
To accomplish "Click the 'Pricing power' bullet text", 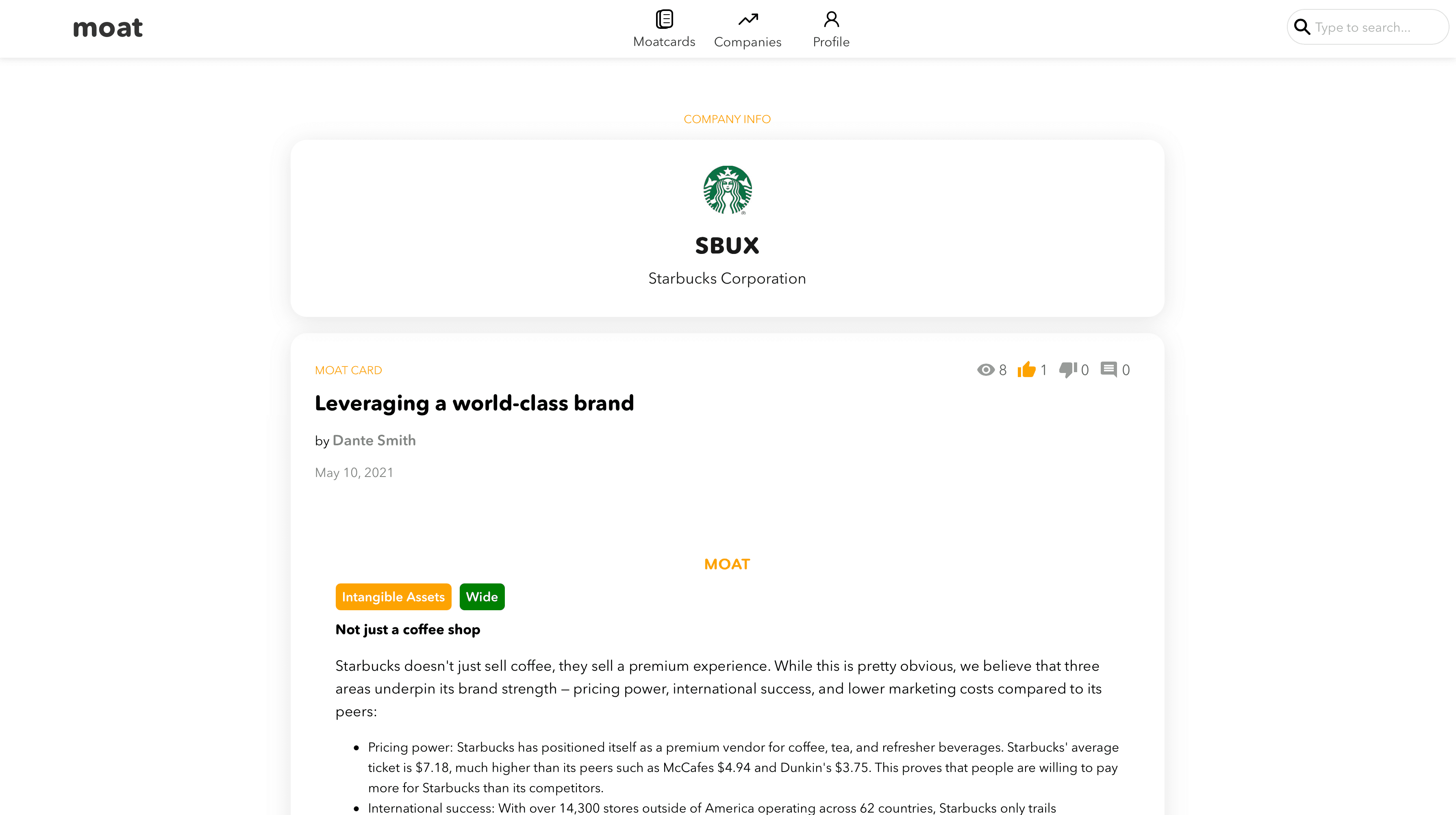I will (743, 767).
